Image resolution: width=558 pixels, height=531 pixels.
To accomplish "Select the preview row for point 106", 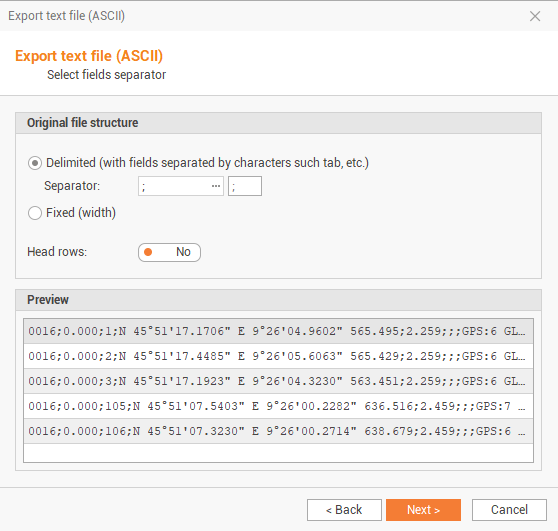I will [278, 431].
